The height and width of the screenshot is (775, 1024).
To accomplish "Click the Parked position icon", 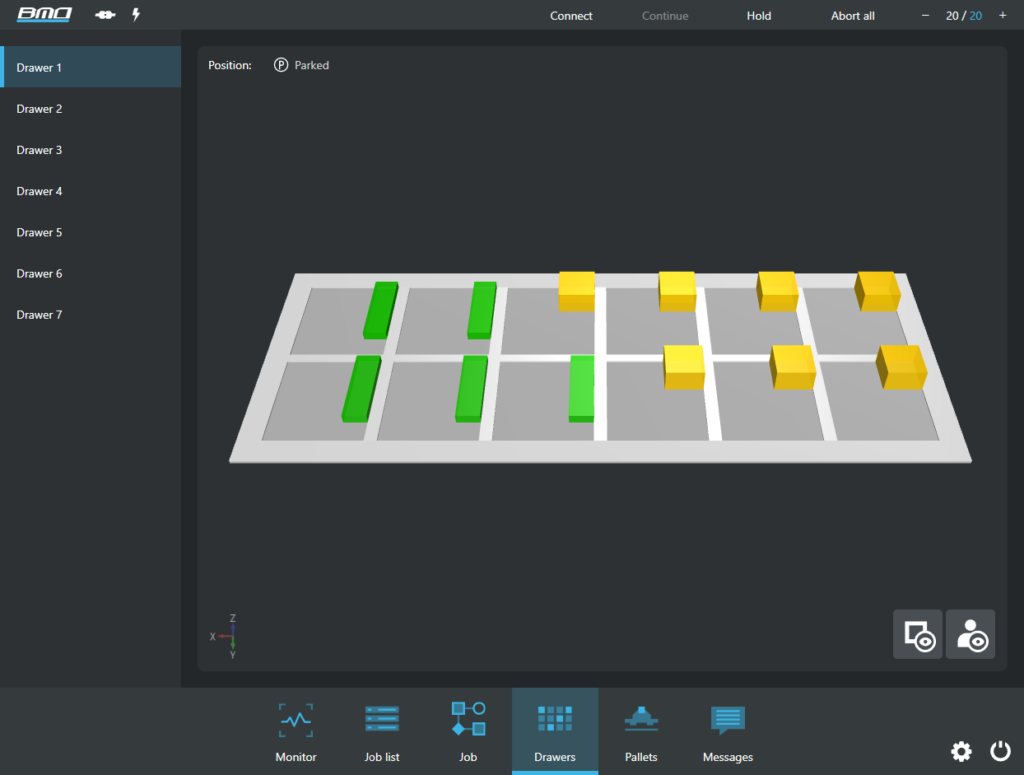I will [x=281, y=65].
